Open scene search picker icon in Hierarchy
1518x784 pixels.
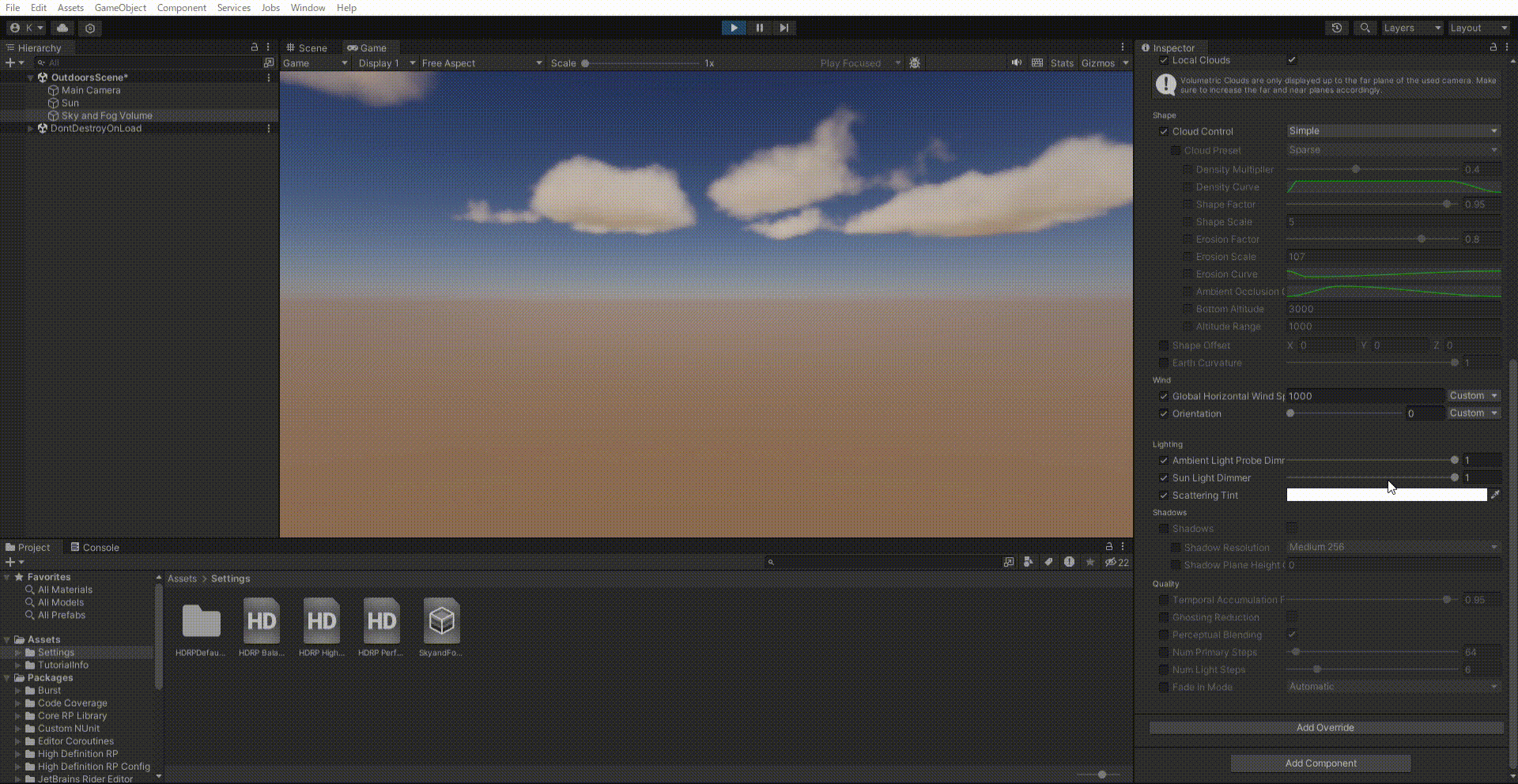tap(268, 62)
